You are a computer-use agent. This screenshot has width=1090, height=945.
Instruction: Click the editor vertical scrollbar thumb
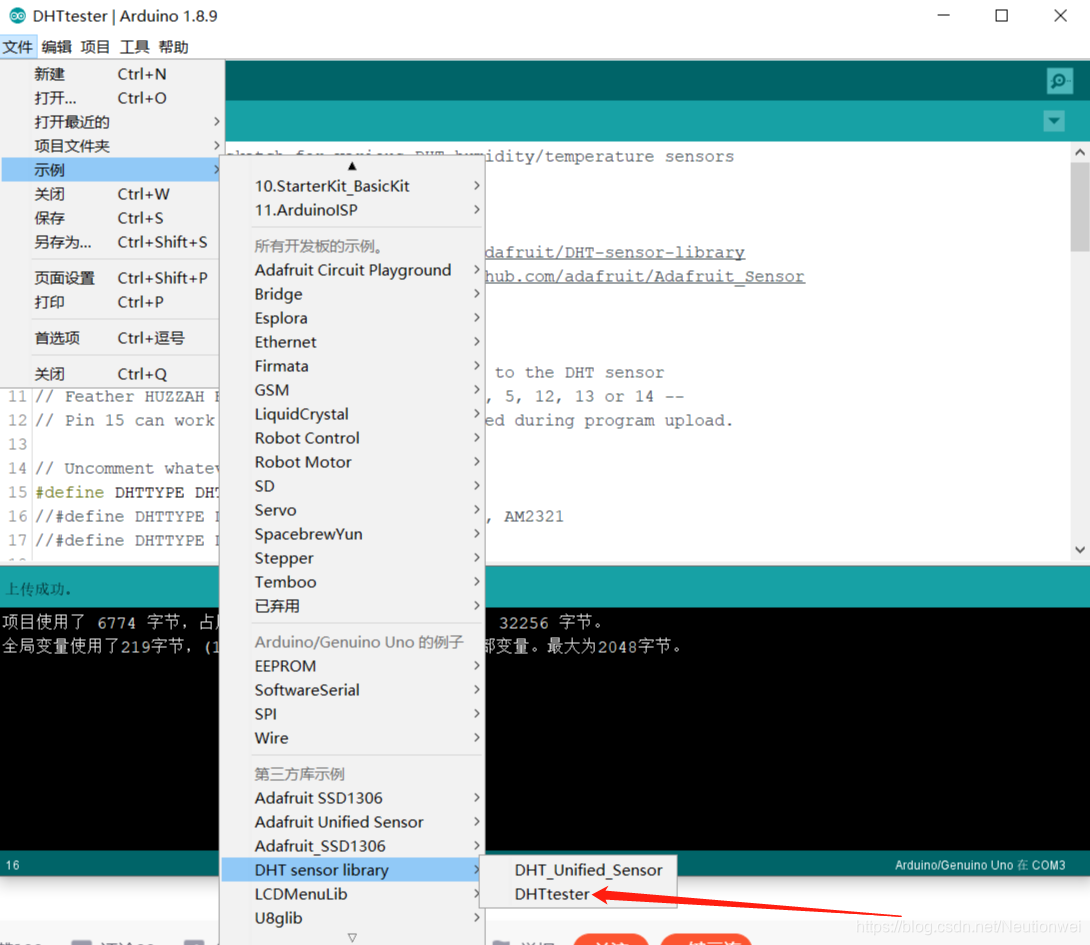[x=1080, y=207]
